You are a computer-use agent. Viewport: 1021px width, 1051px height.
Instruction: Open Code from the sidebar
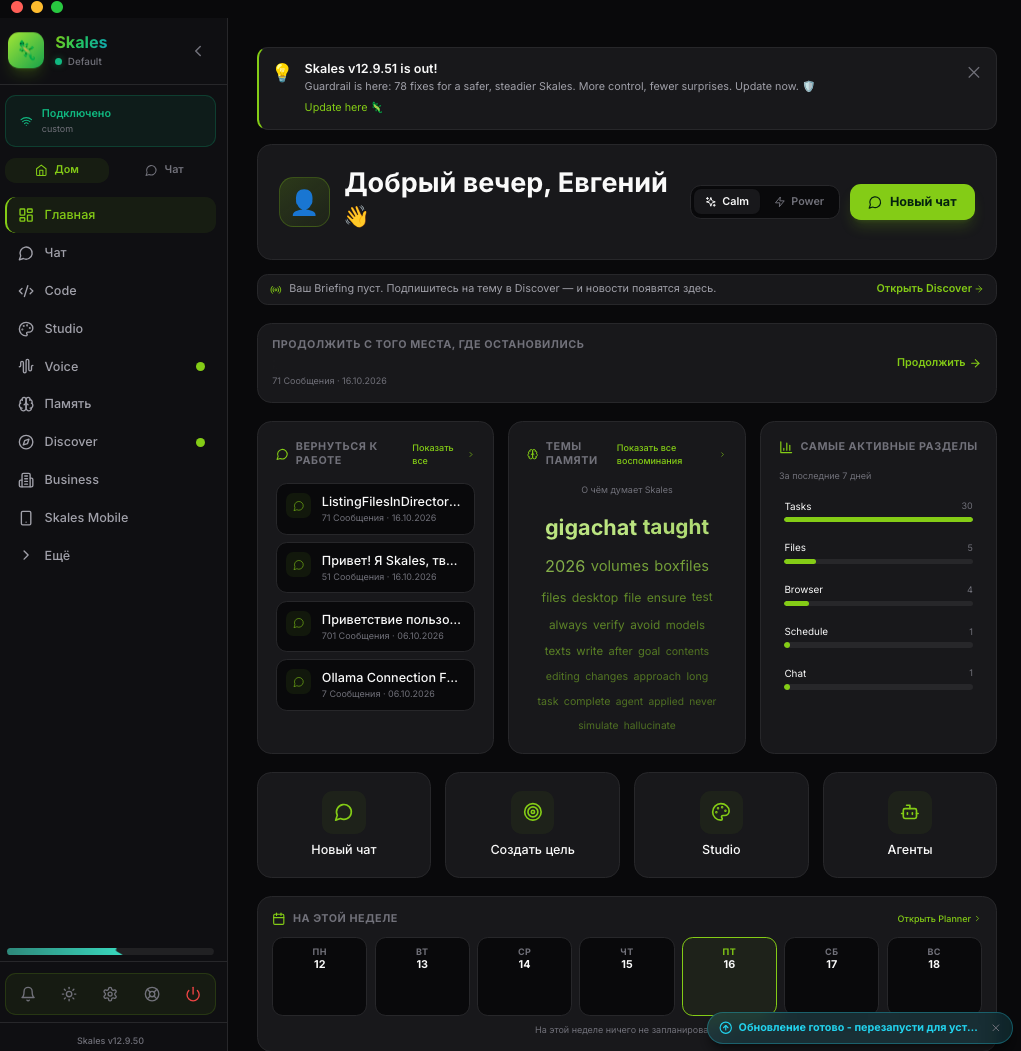(111, 291)
